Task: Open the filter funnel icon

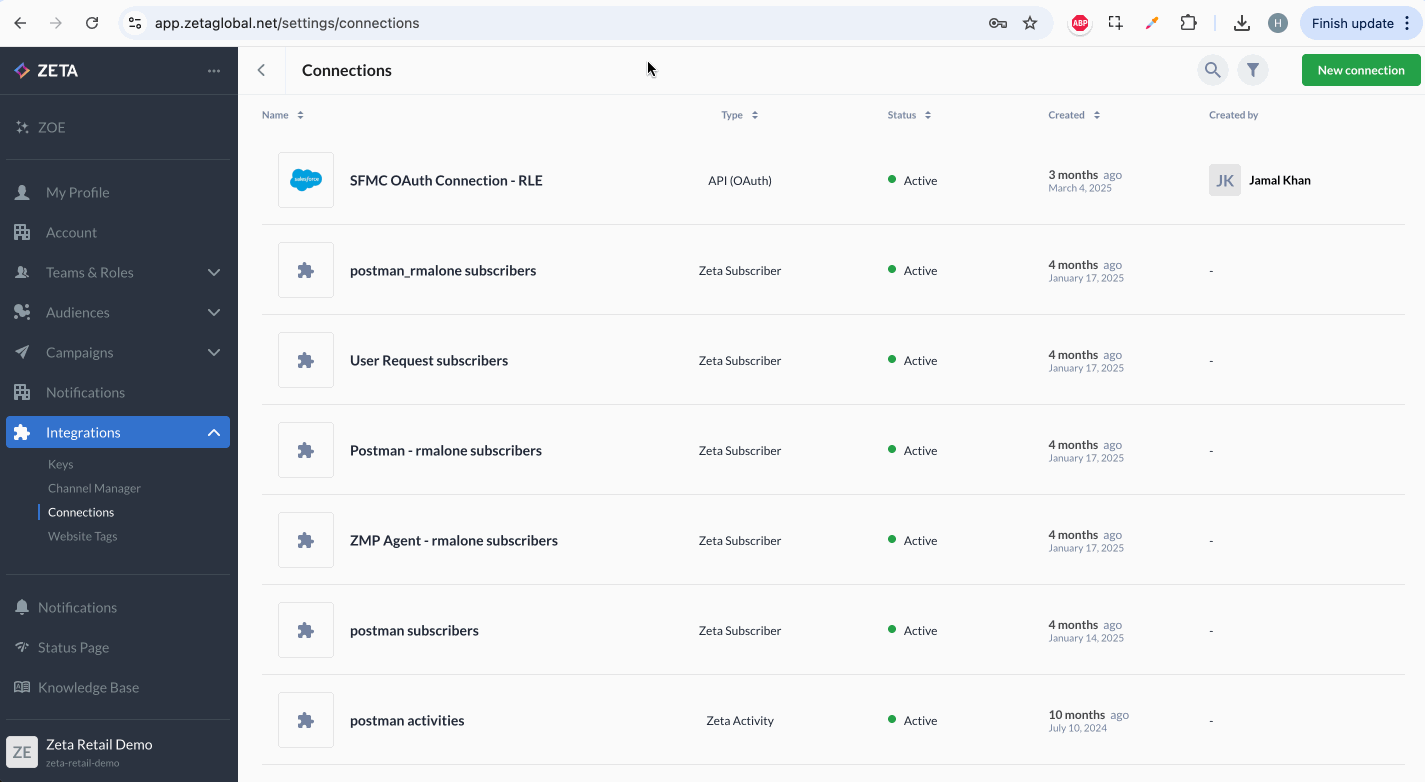Action: point(1252,70)
